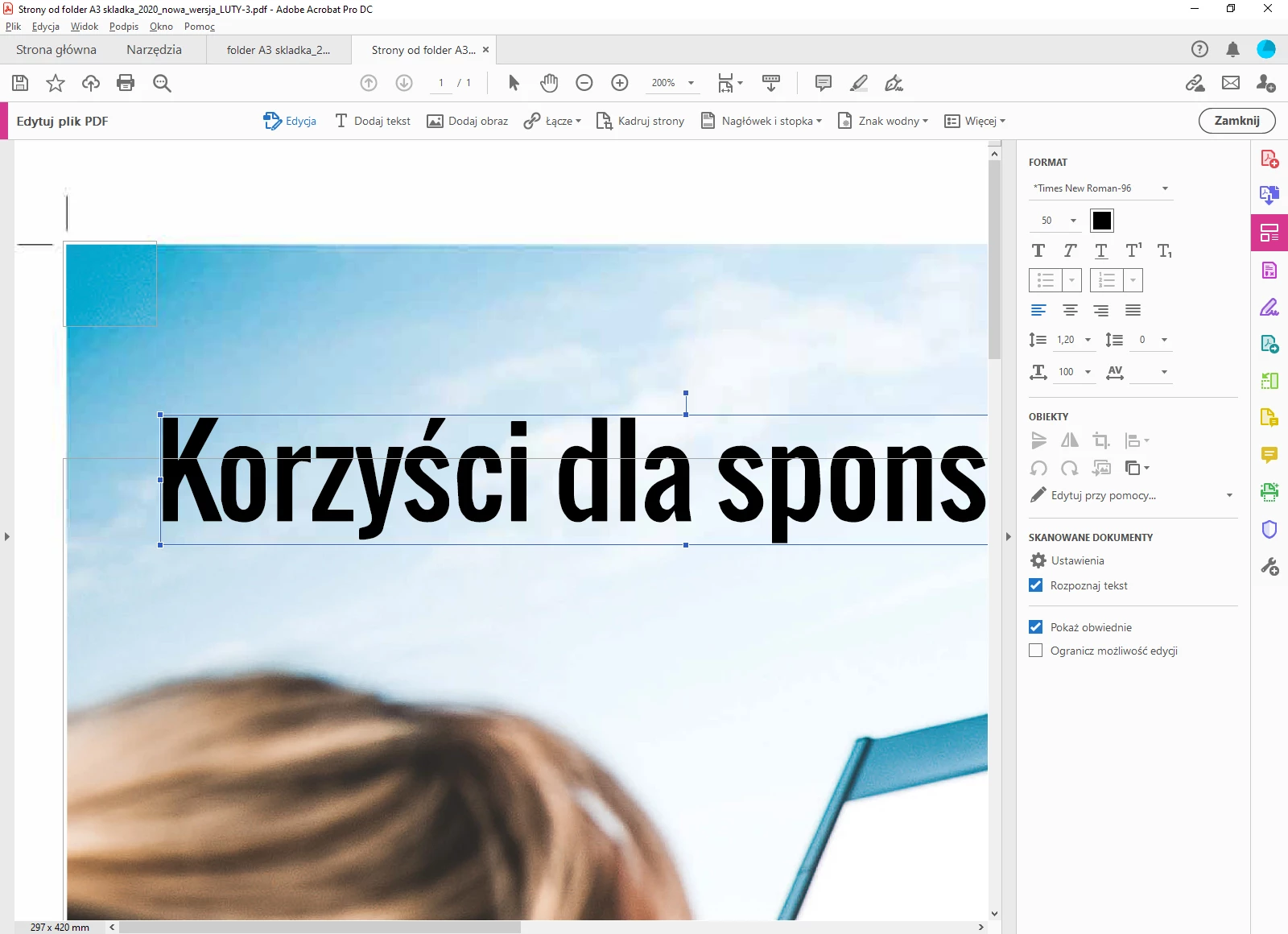Zoom out with the minus circle
This screenshot has width=1288, height=934.
(584, 83)
